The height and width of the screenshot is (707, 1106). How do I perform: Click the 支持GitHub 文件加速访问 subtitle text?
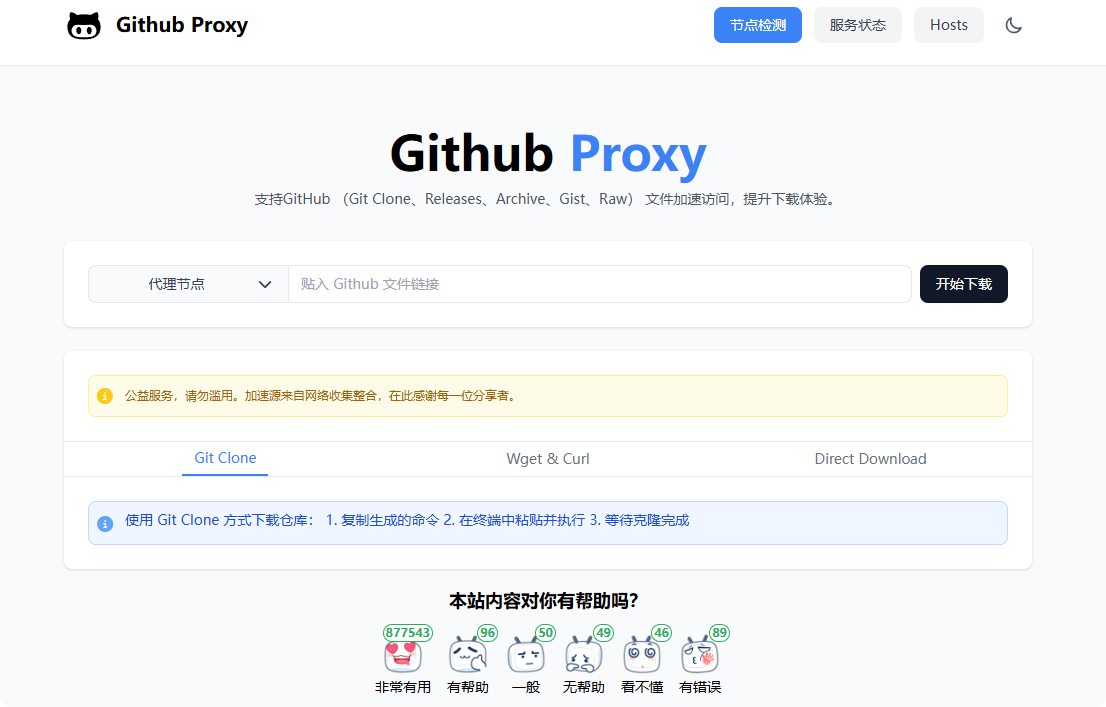tap(547, 200)
